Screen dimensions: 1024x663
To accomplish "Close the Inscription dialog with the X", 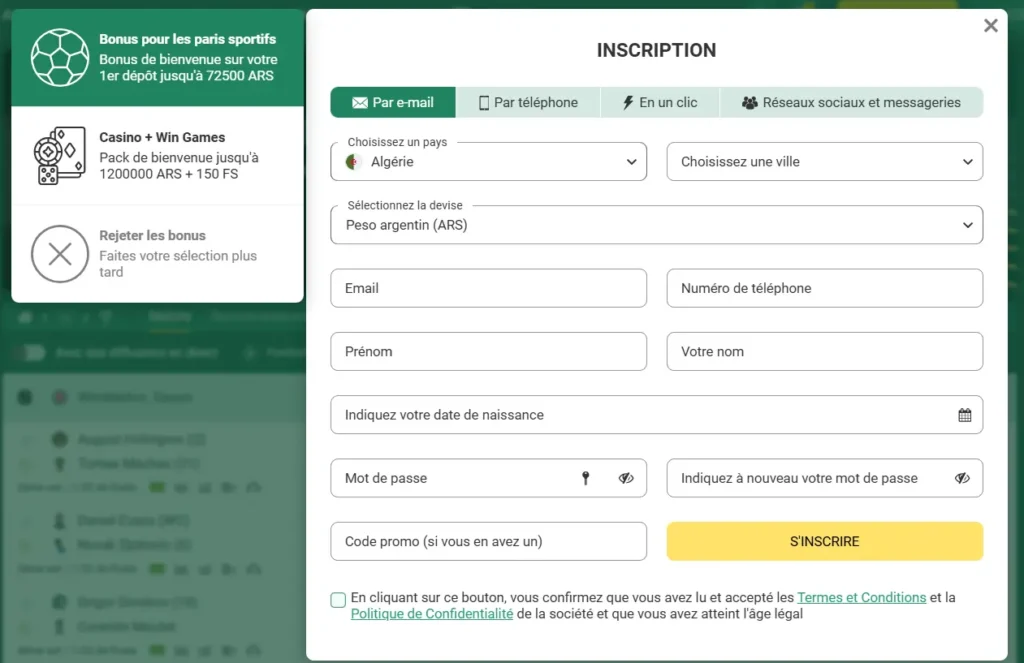I will [991, 25].
